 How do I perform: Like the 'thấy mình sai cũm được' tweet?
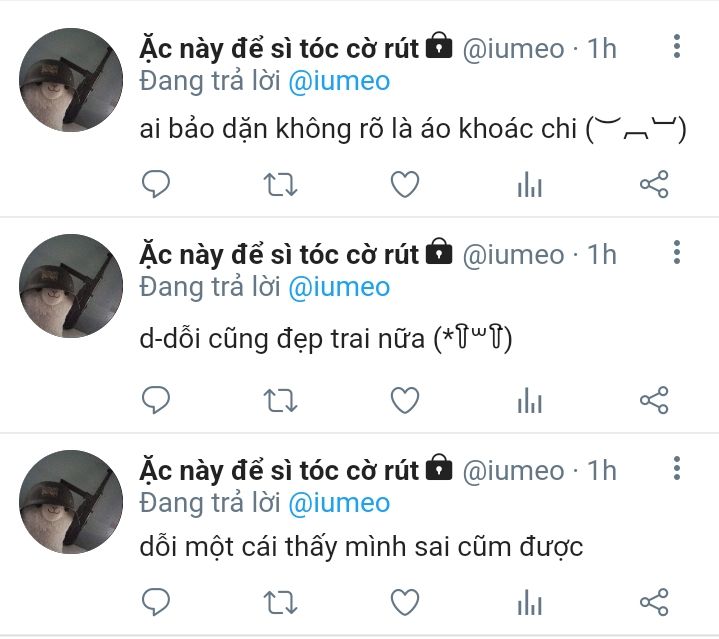(405, 602)
